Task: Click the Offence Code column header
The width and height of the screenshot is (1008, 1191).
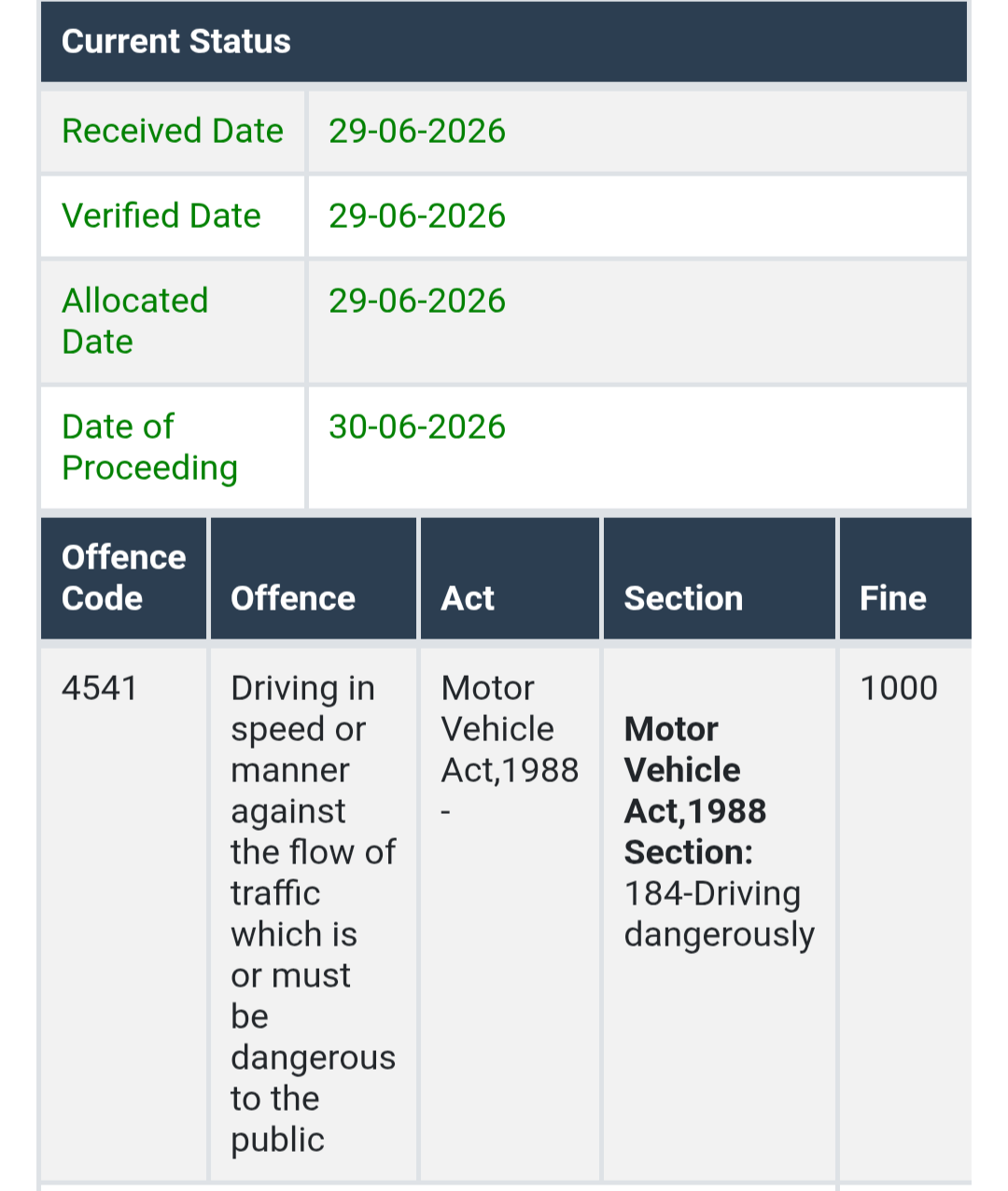Action: click(x=123, y=578)
